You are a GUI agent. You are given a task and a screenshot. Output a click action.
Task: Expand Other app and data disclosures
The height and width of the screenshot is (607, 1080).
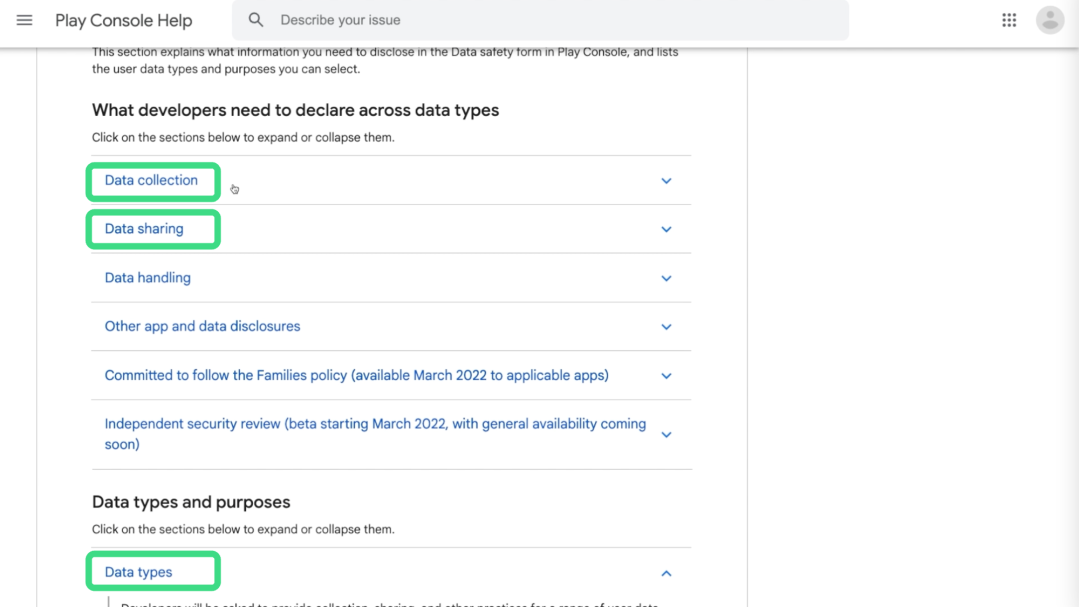tap(203, 326)
